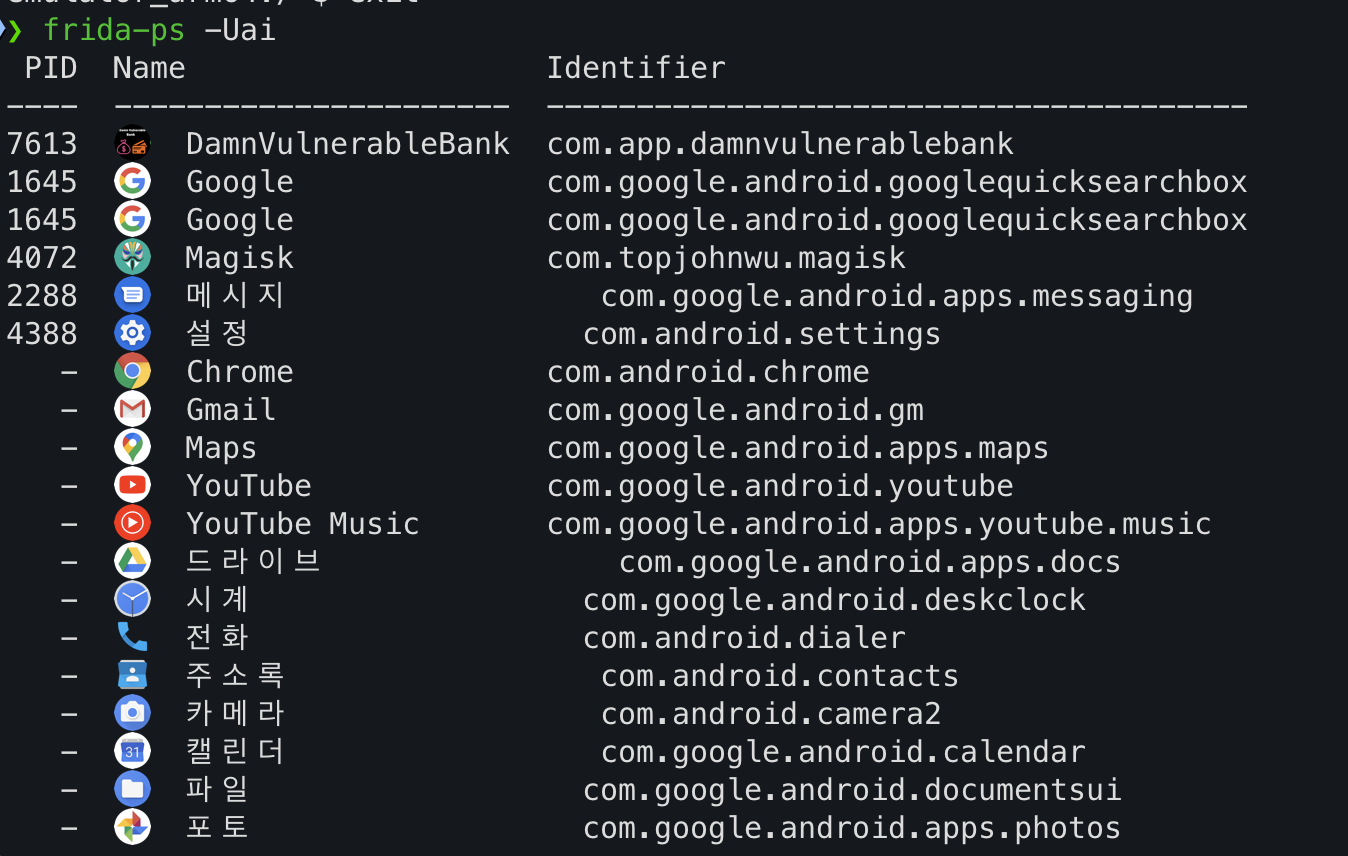1348x856 pixels.
Task: Click the Google Photos pinwheel icon
Action: tap(132, 828)
